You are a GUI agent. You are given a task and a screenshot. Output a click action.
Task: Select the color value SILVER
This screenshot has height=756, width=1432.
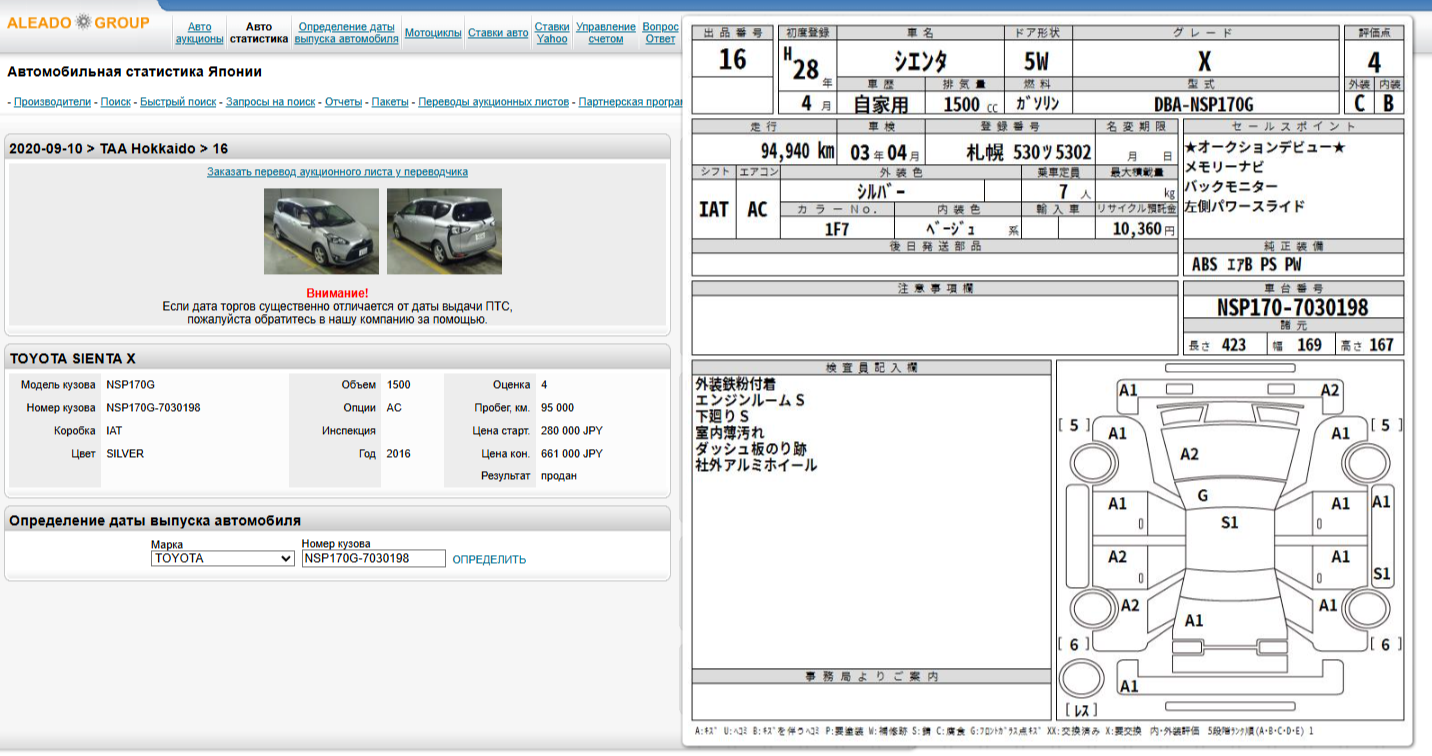tap(125, 454)
